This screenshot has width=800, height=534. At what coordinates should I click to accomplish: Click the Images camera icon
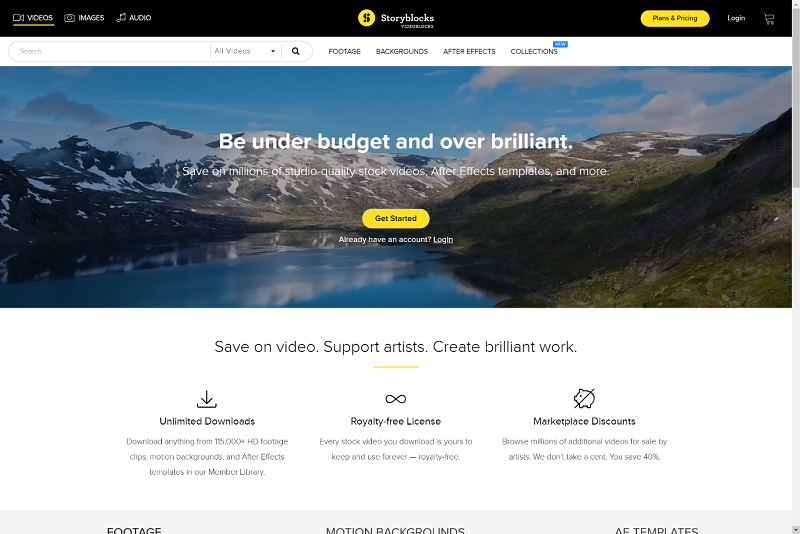point(69,18)
